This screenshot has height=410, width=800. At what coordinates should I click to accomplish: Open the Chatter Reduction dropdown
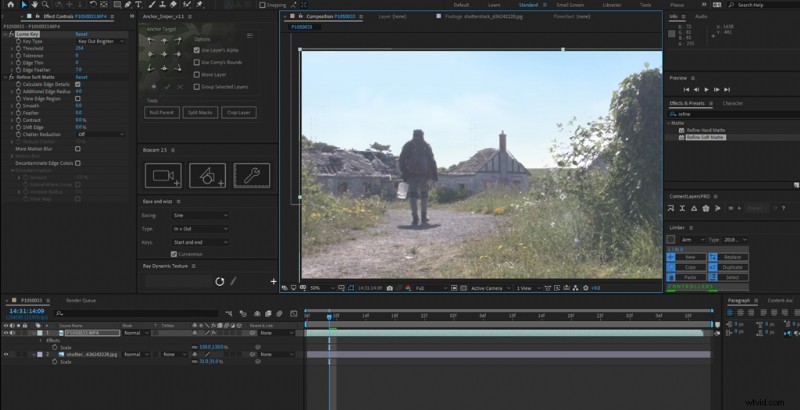pos(101,134)
